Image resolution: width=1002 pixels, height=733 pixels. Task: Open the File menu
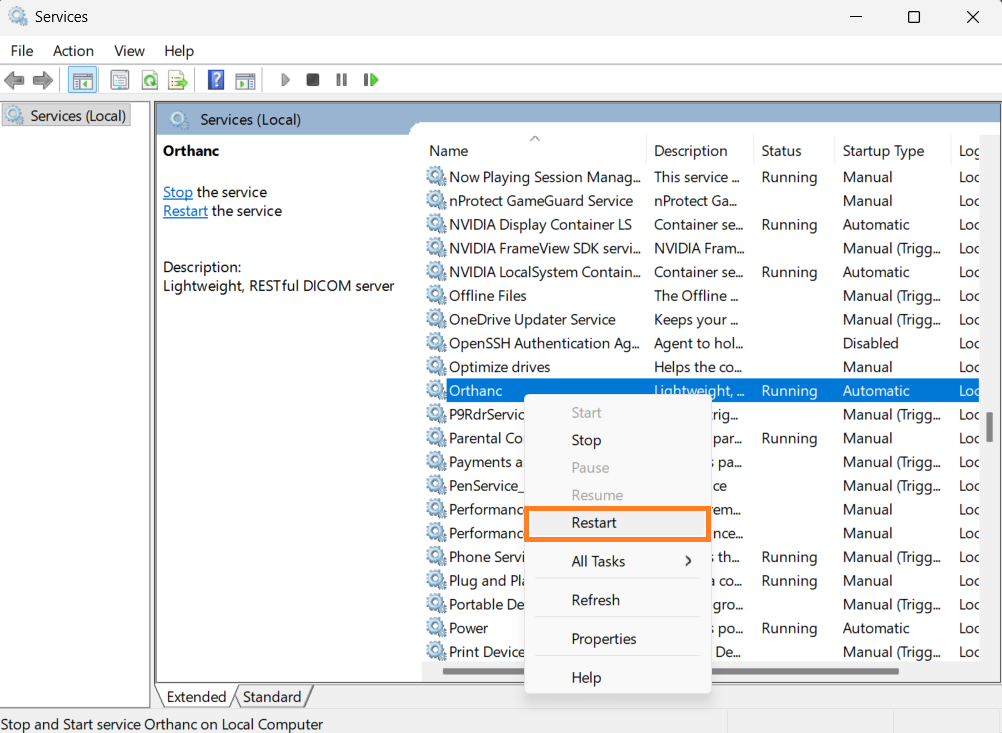pos(22,50)
